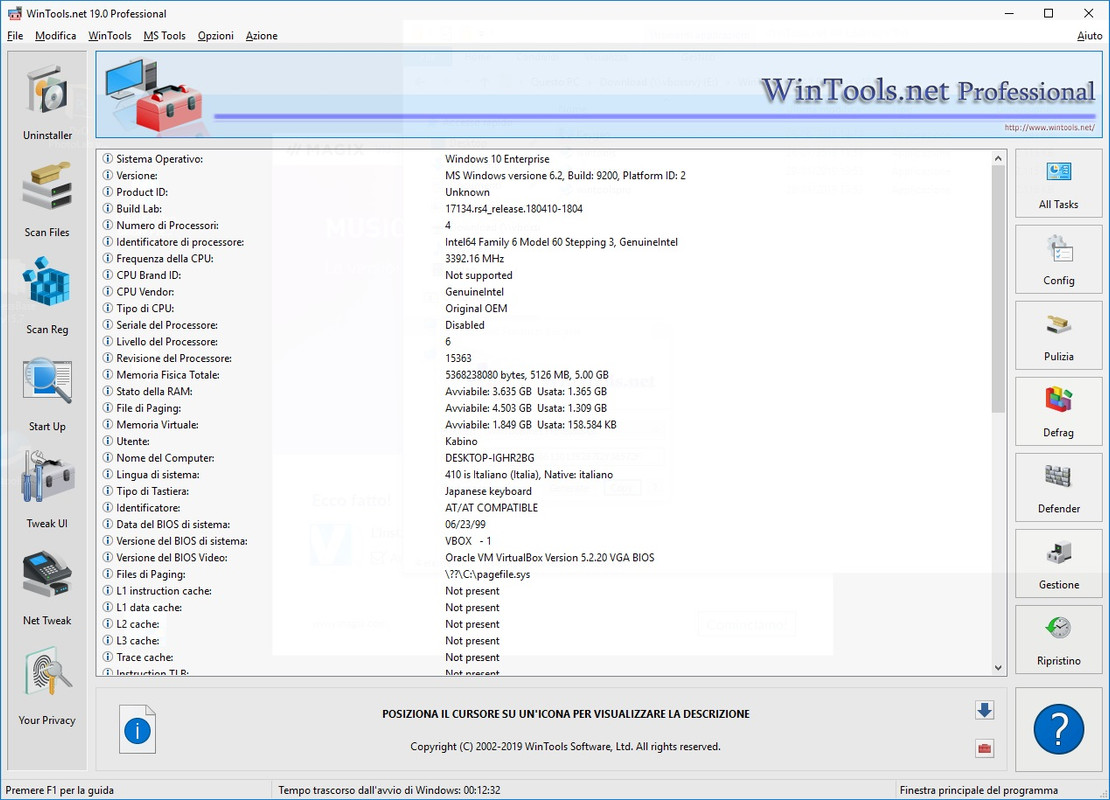Open the Aiuto help menu

(1089, 35)
